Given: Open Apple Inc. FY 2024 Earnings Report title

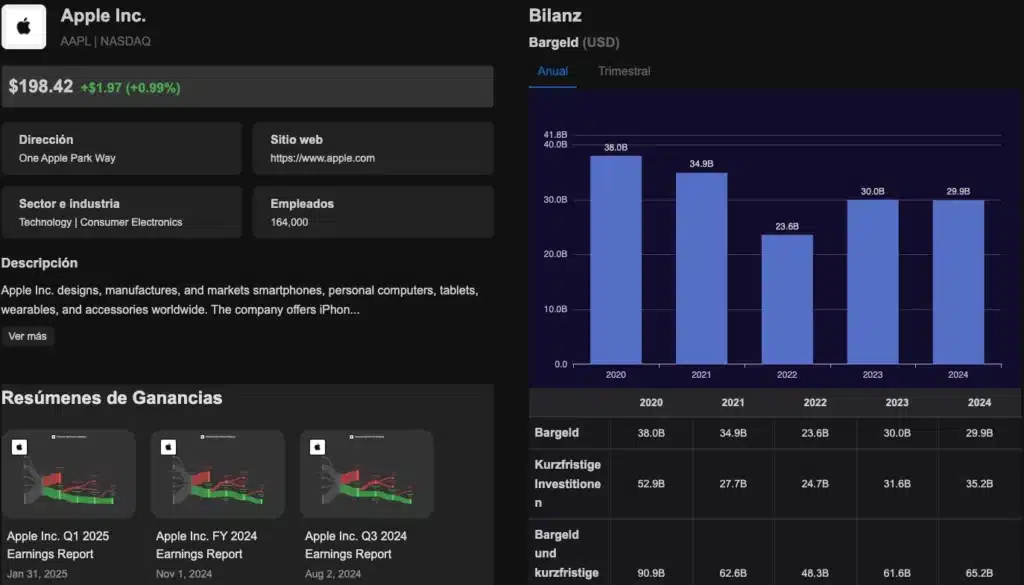Looking at the screenshot, I should (206, 545).
